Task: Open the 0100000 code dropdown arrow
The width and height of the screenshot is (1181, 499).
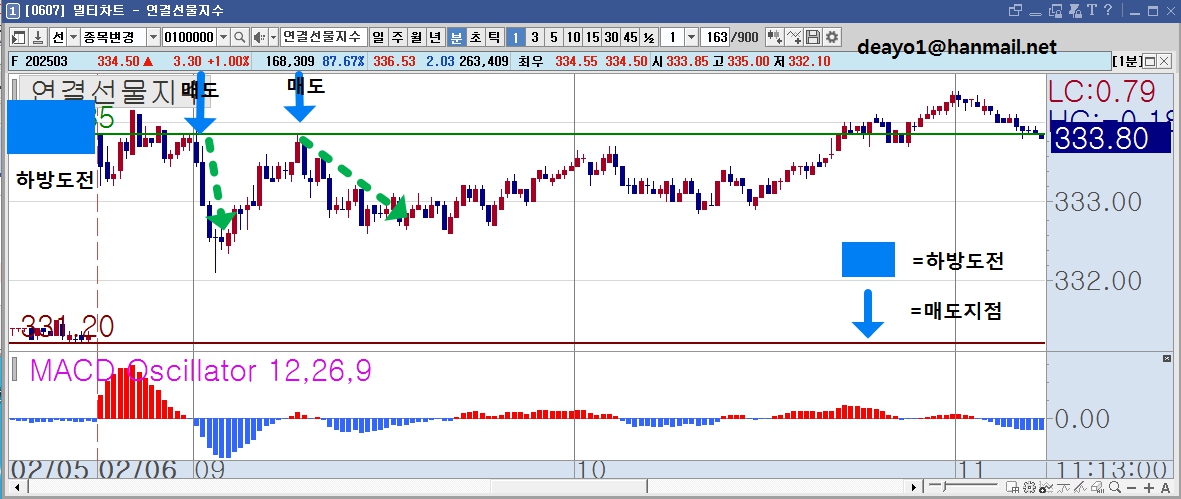Action: coord(223,38)
